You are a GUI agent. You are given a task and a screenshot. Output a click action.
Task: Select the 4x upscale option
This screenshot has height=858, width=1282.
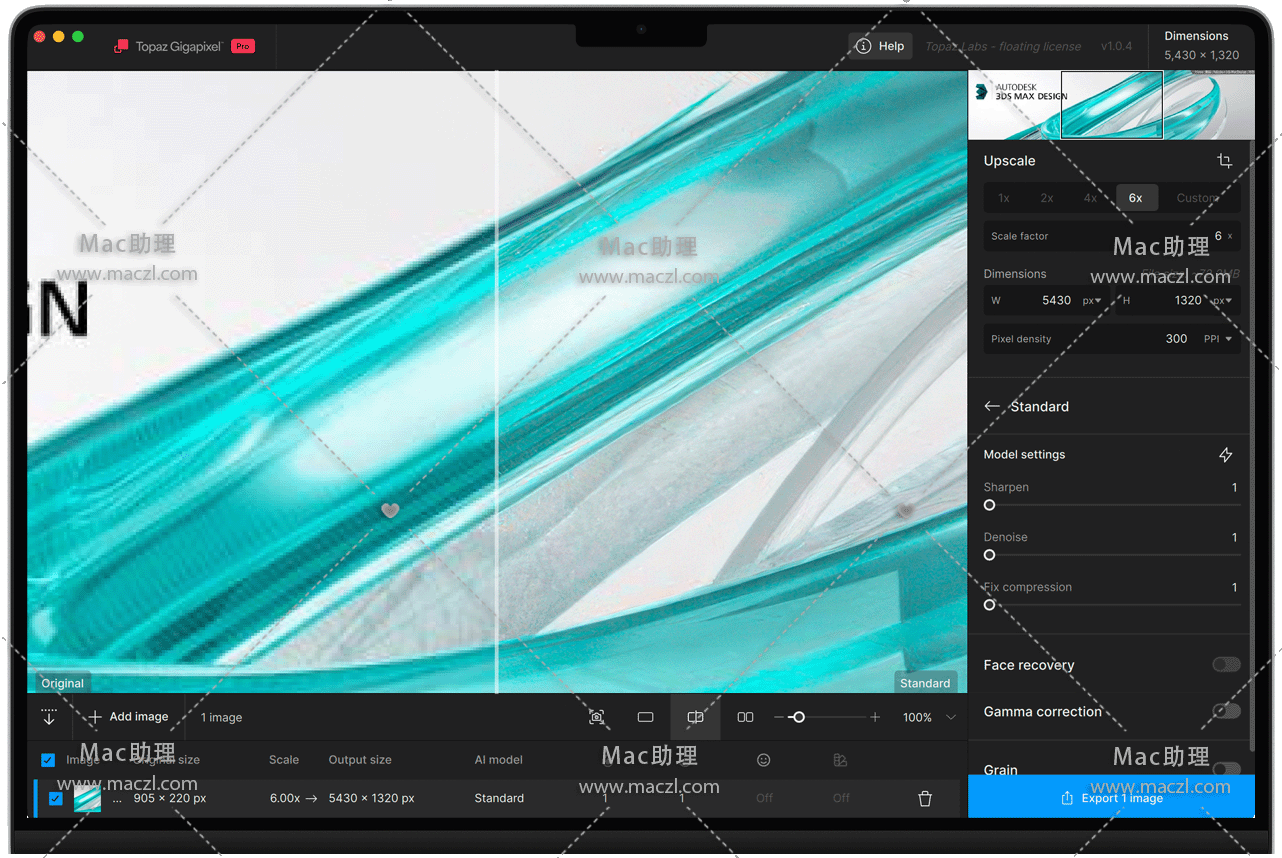click(x=1090, y=198)
